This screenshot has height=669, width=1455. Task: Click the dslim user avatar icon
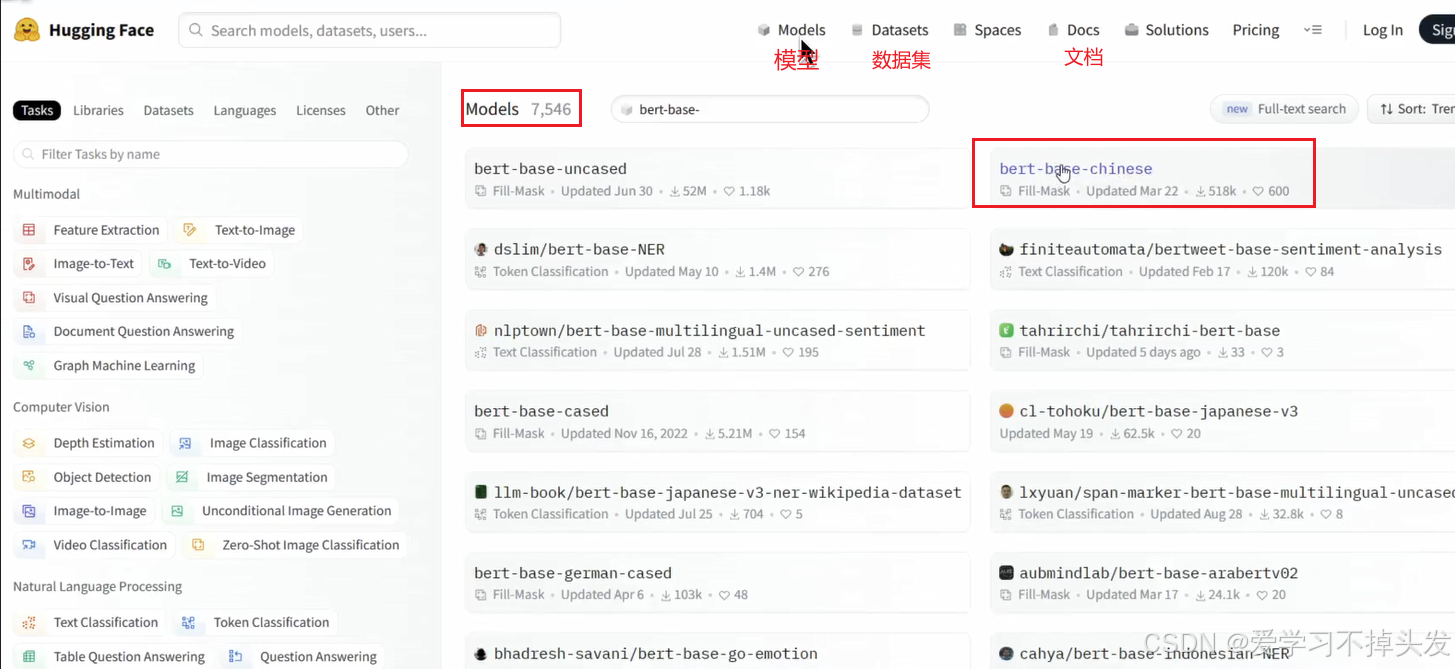pyautogui.click(x=481, y=249)
